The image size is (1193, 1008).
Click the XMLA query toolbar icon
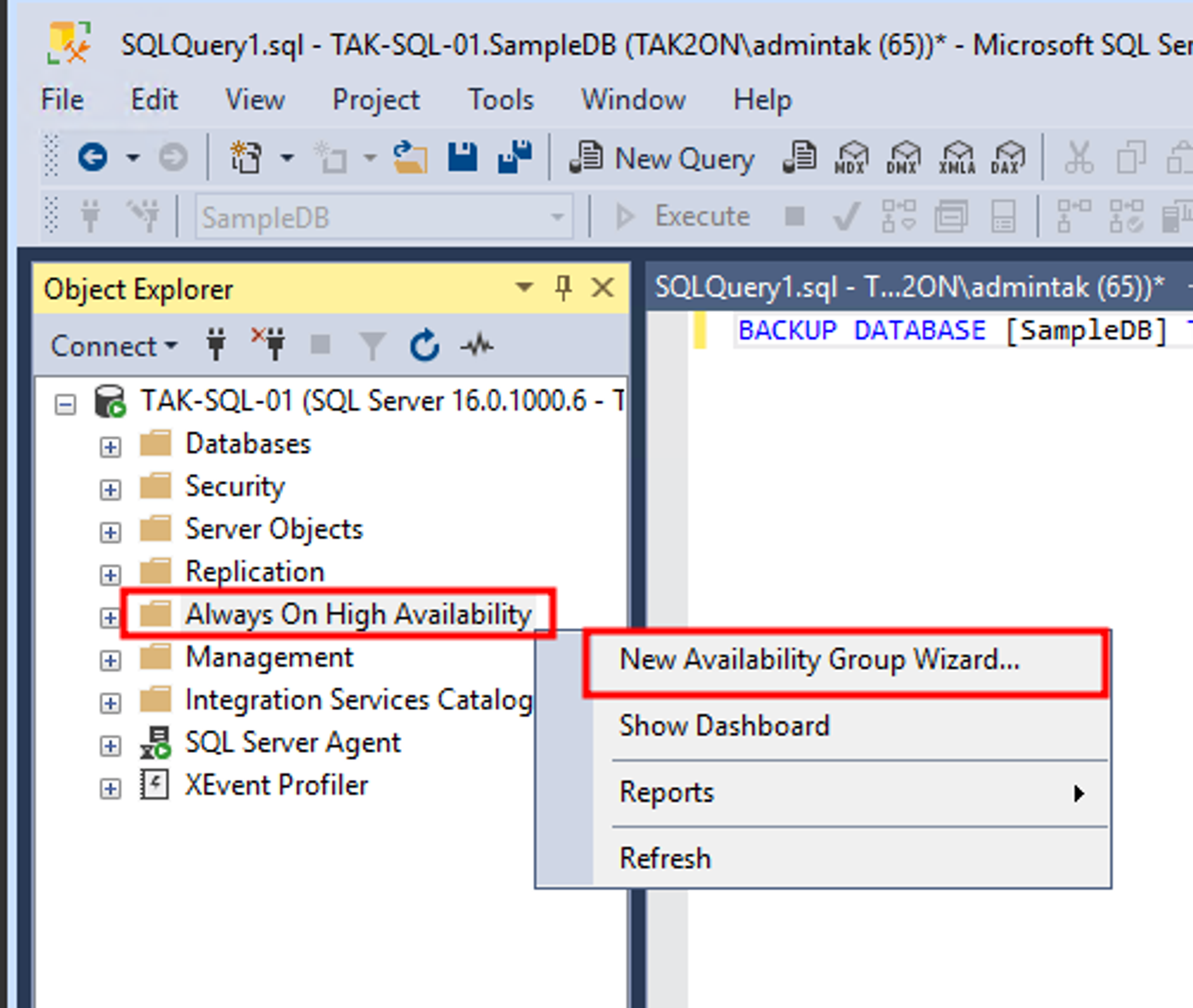(956, 158)
